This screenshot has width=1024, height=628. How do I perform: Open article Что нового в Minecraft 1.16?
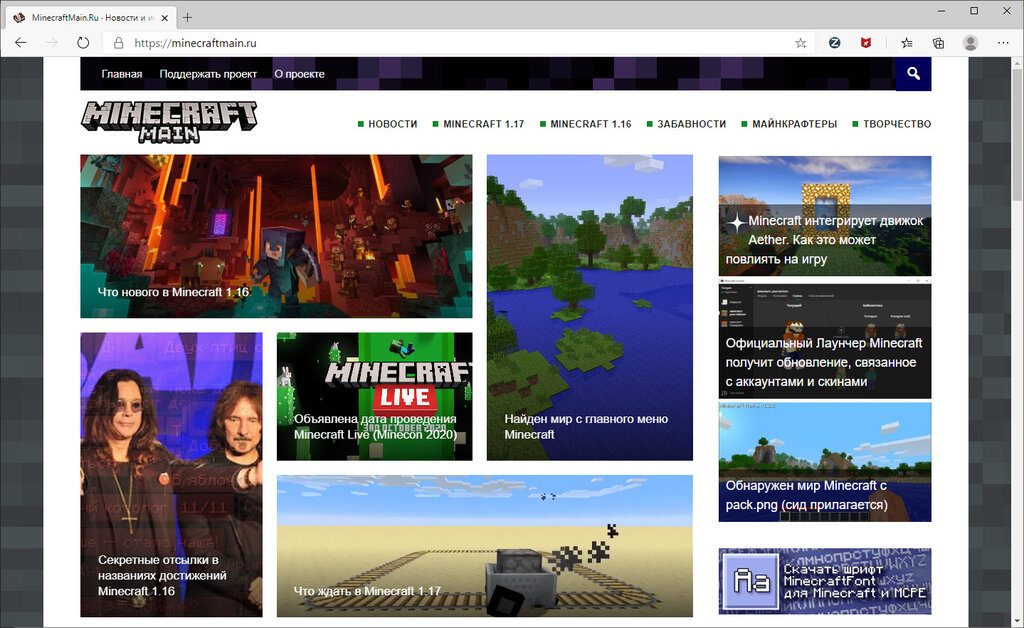pos(276,236)
